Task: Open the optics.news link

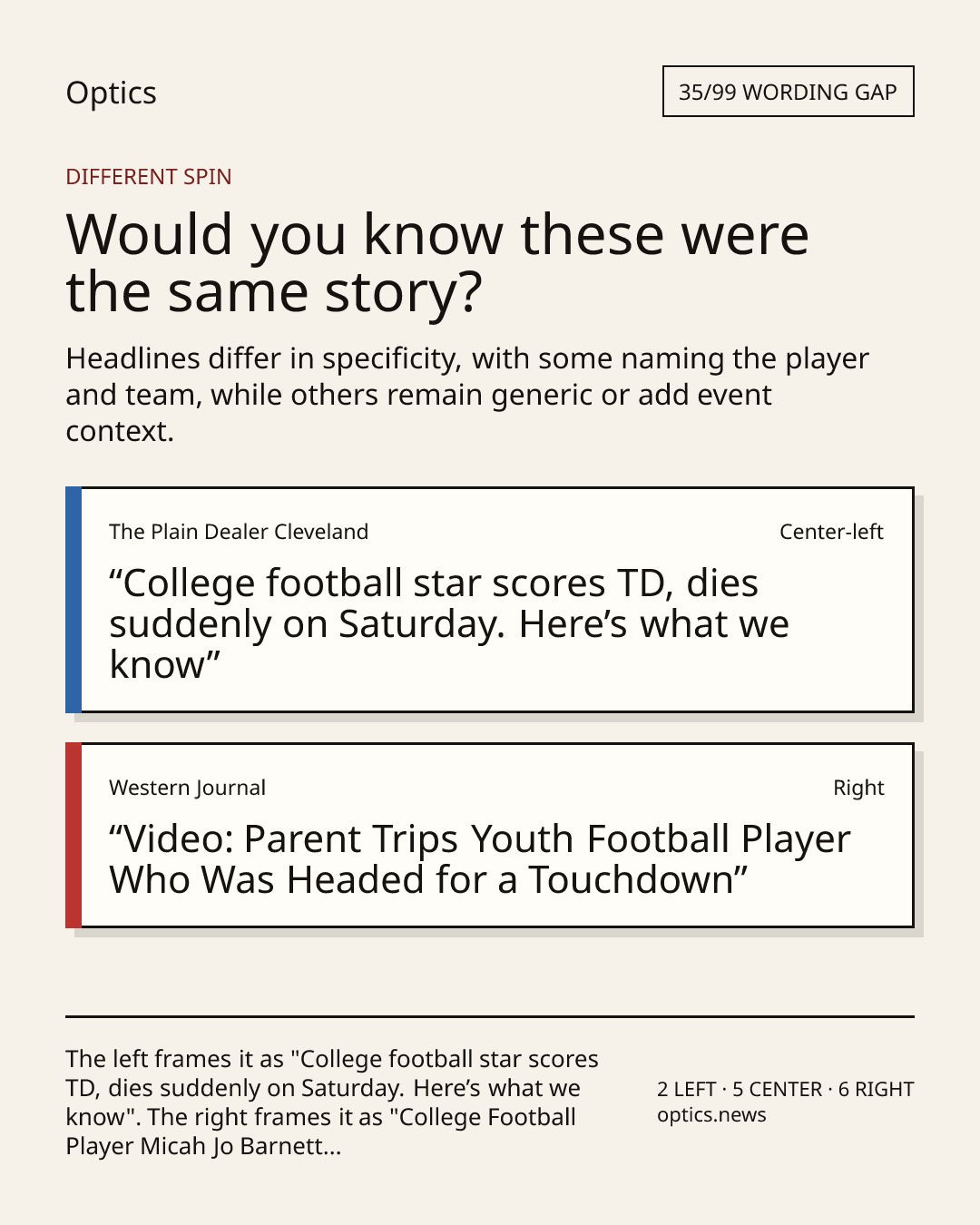Action: 711,1114
